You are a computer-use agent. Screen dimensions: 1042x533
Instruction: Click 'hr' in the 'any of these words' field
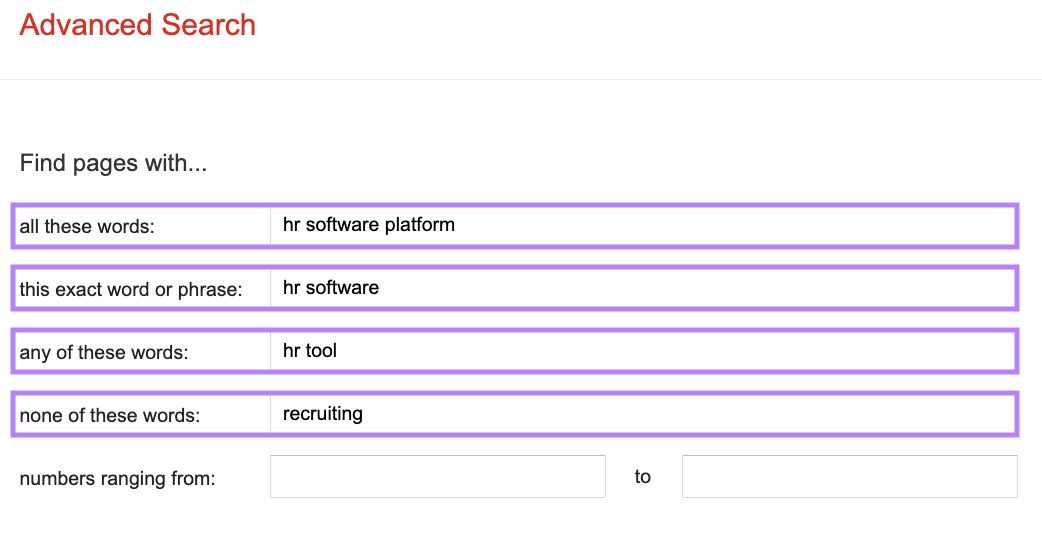pos(291,351)
